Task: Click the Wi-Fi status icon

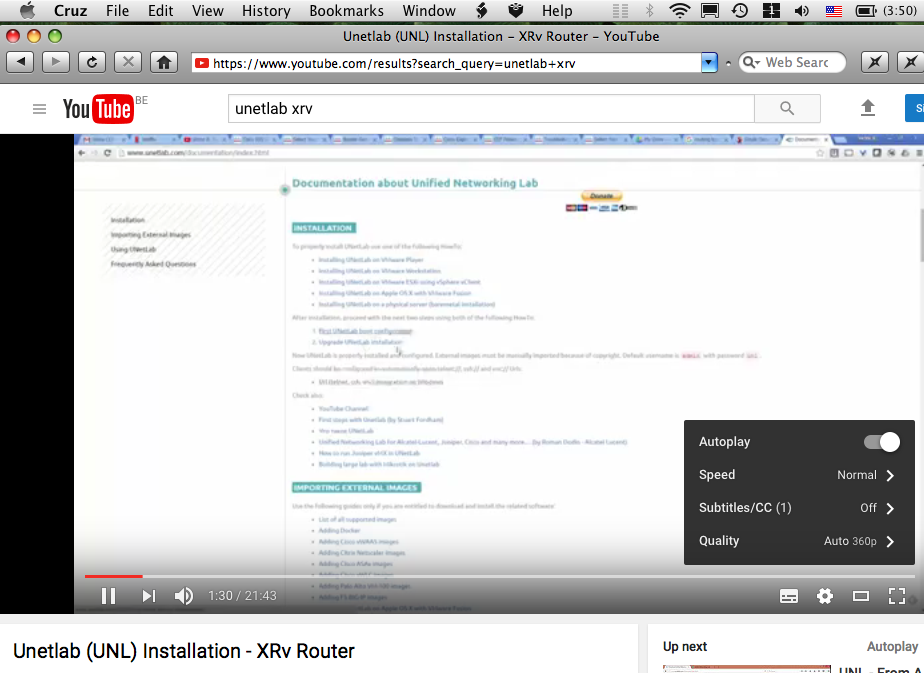Action: (679, 11)
